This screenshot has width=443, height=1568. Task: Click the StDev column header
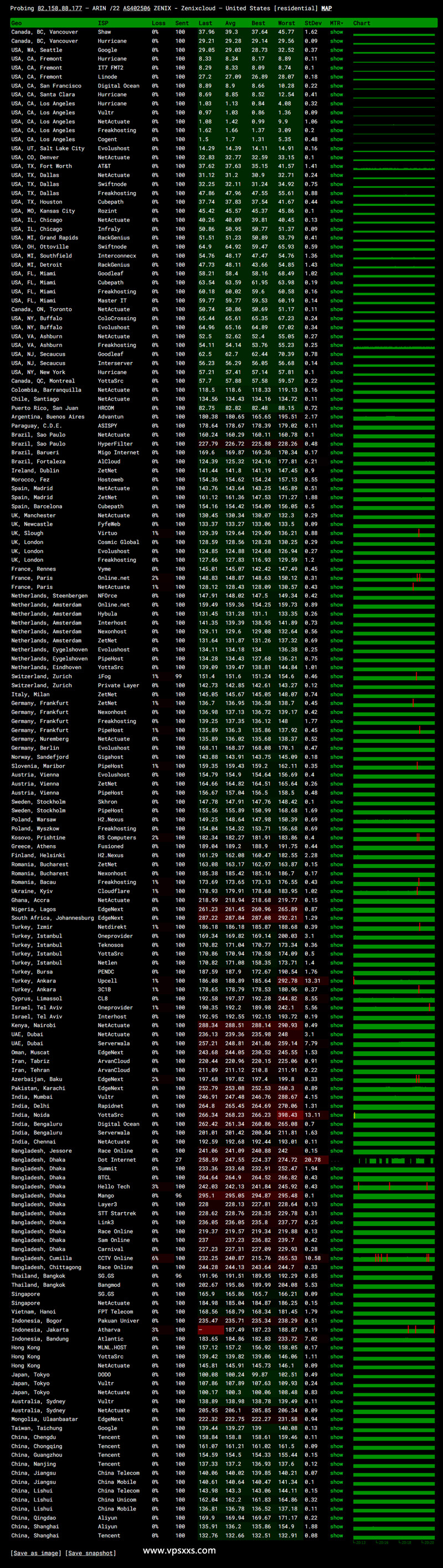313,23
